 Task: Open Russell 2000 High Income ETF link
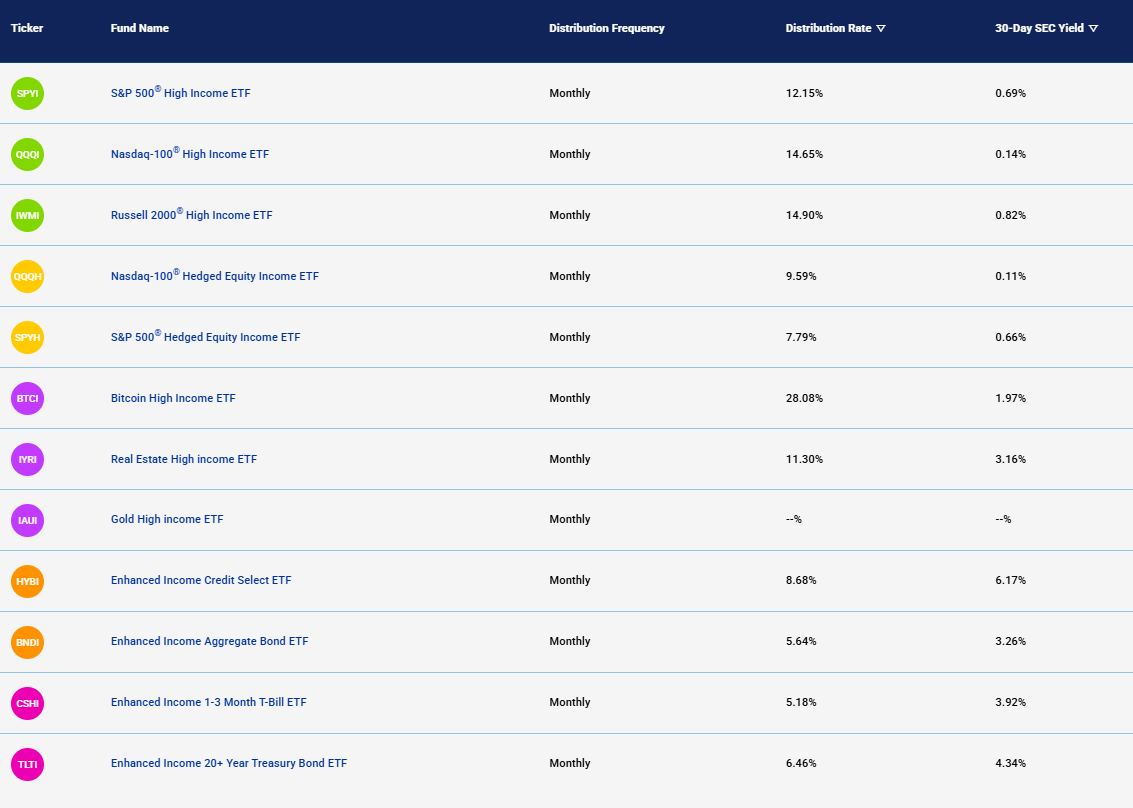pyautogui.click(x=191, y=215)
